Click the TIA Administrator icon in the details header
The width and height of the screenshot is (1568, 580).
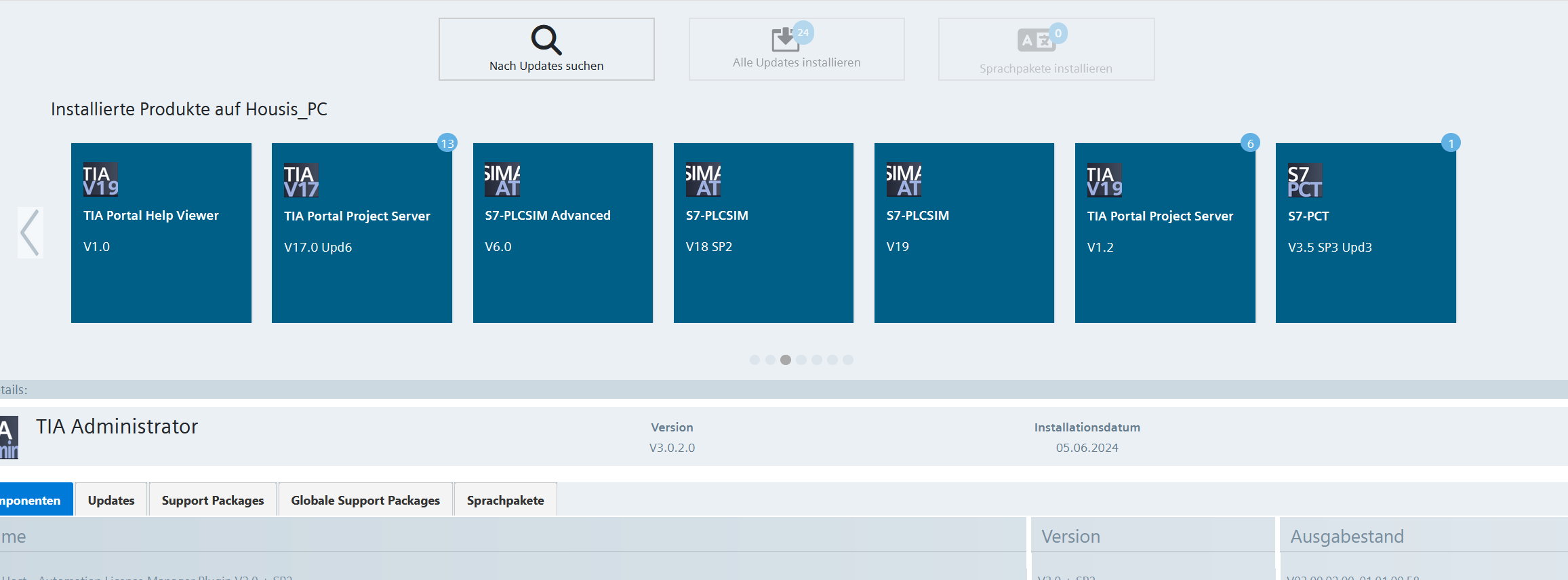(9, 438)
